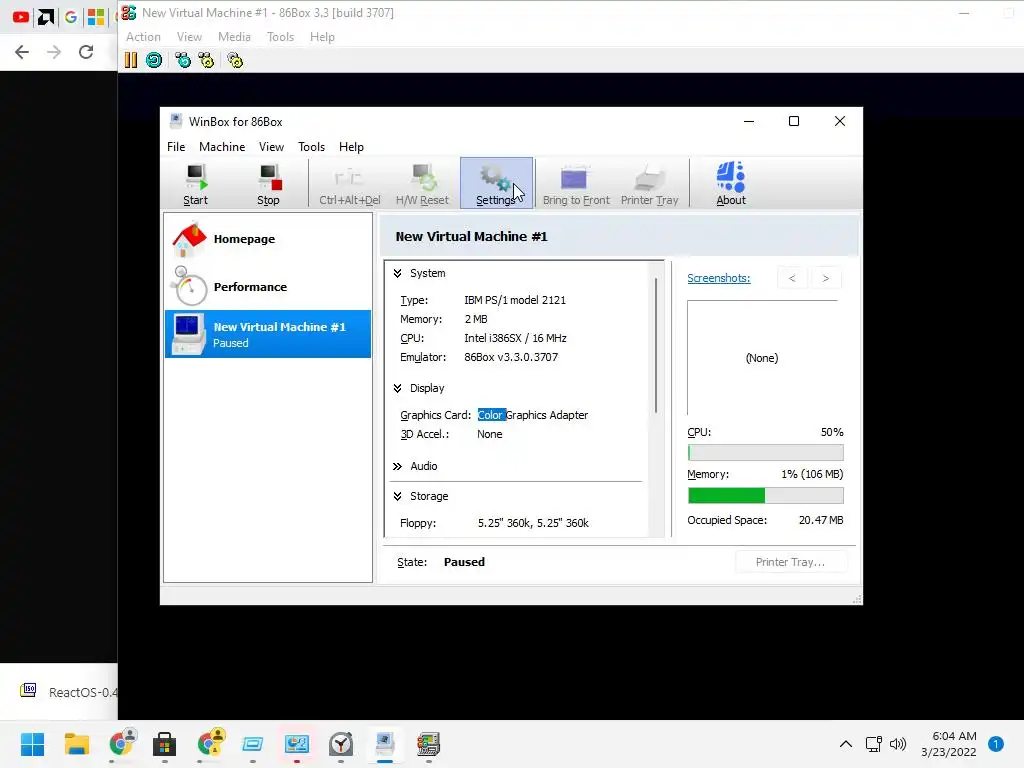Click the Pause icon in 86Box toolbar

tap(131, 60)
